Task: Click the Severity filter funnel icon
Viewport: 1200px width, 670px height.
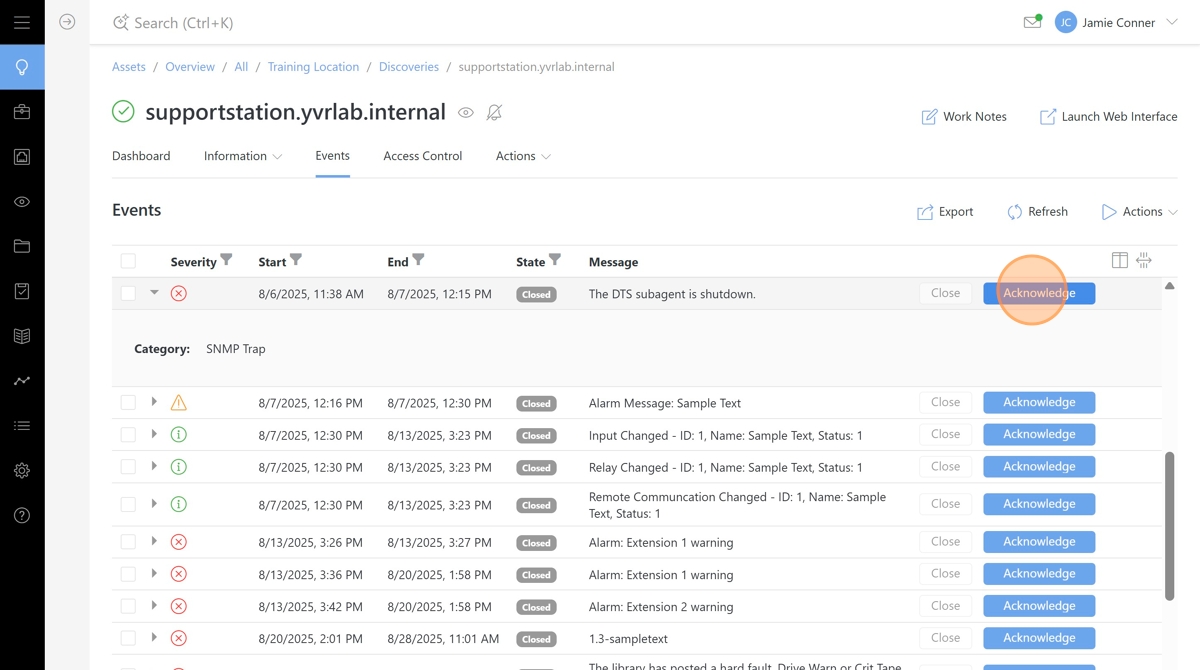Action: (x=227, y=260)
